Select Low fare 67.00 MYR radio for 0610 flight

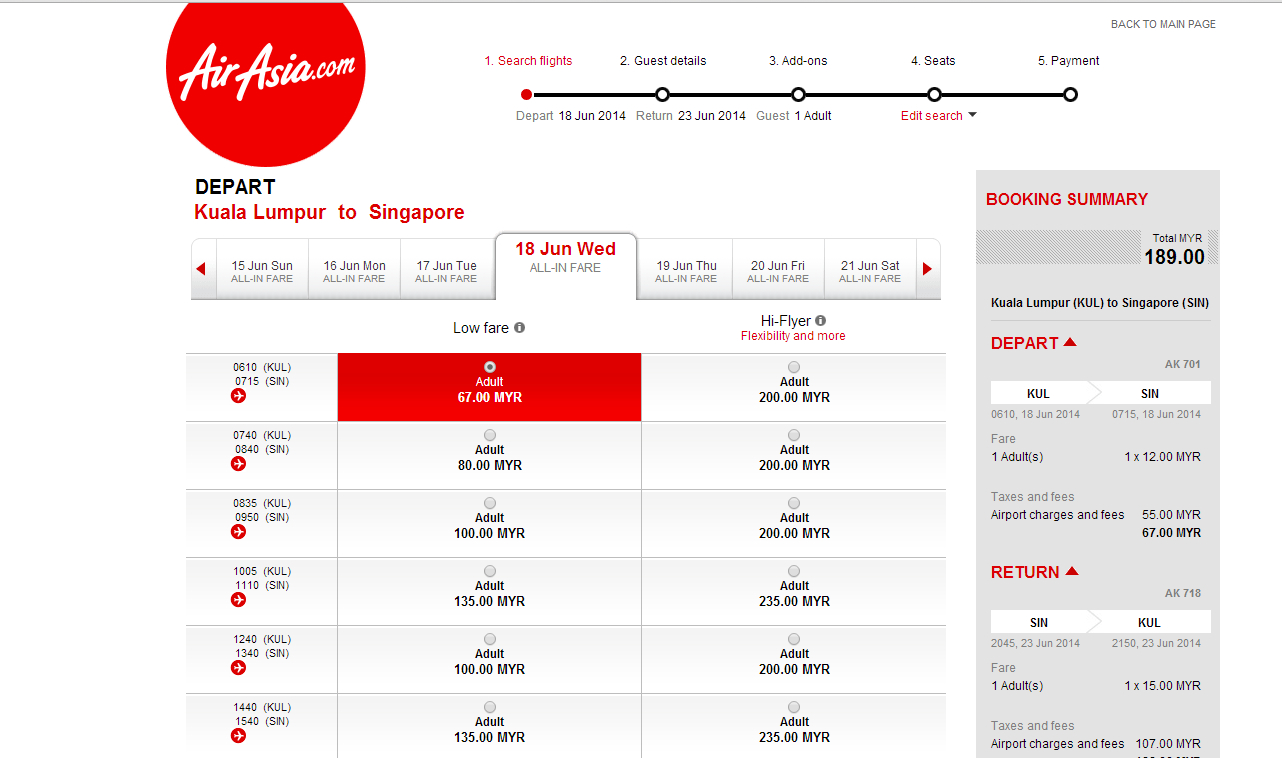(489, 367)
